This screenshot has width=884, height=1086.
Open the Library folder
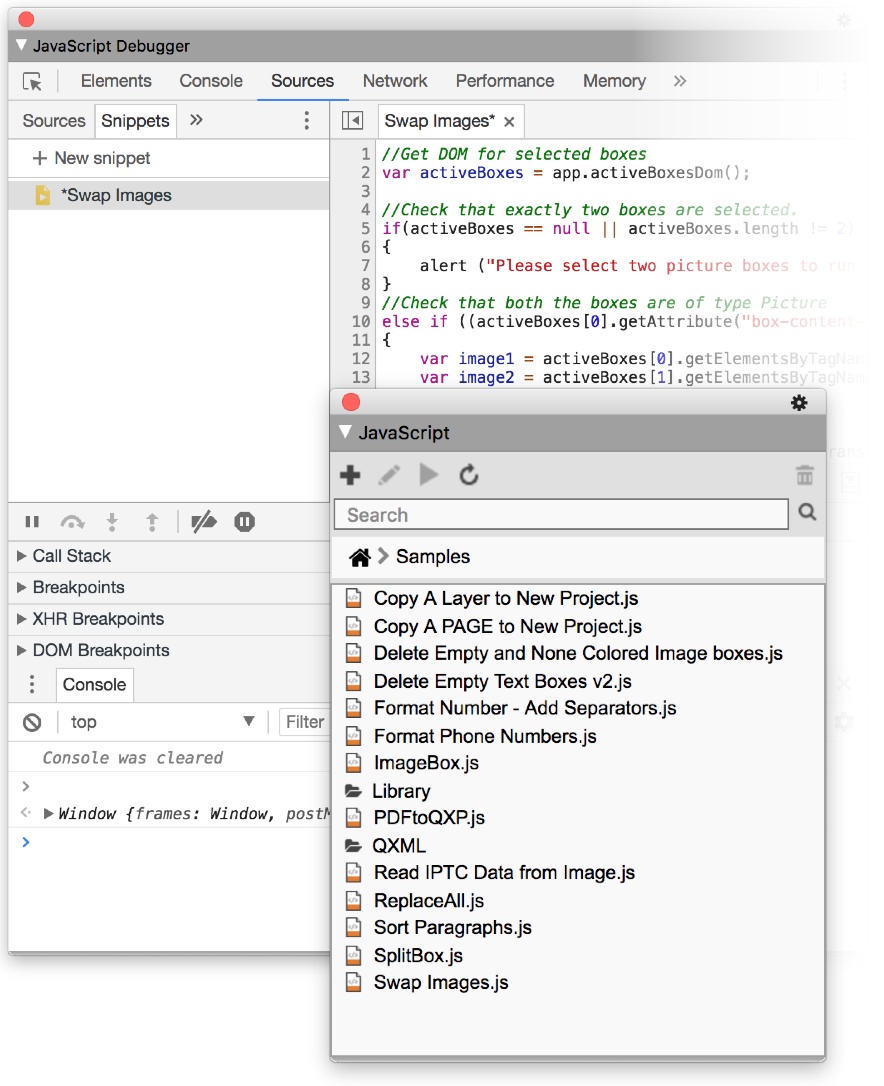coord(401,791)
